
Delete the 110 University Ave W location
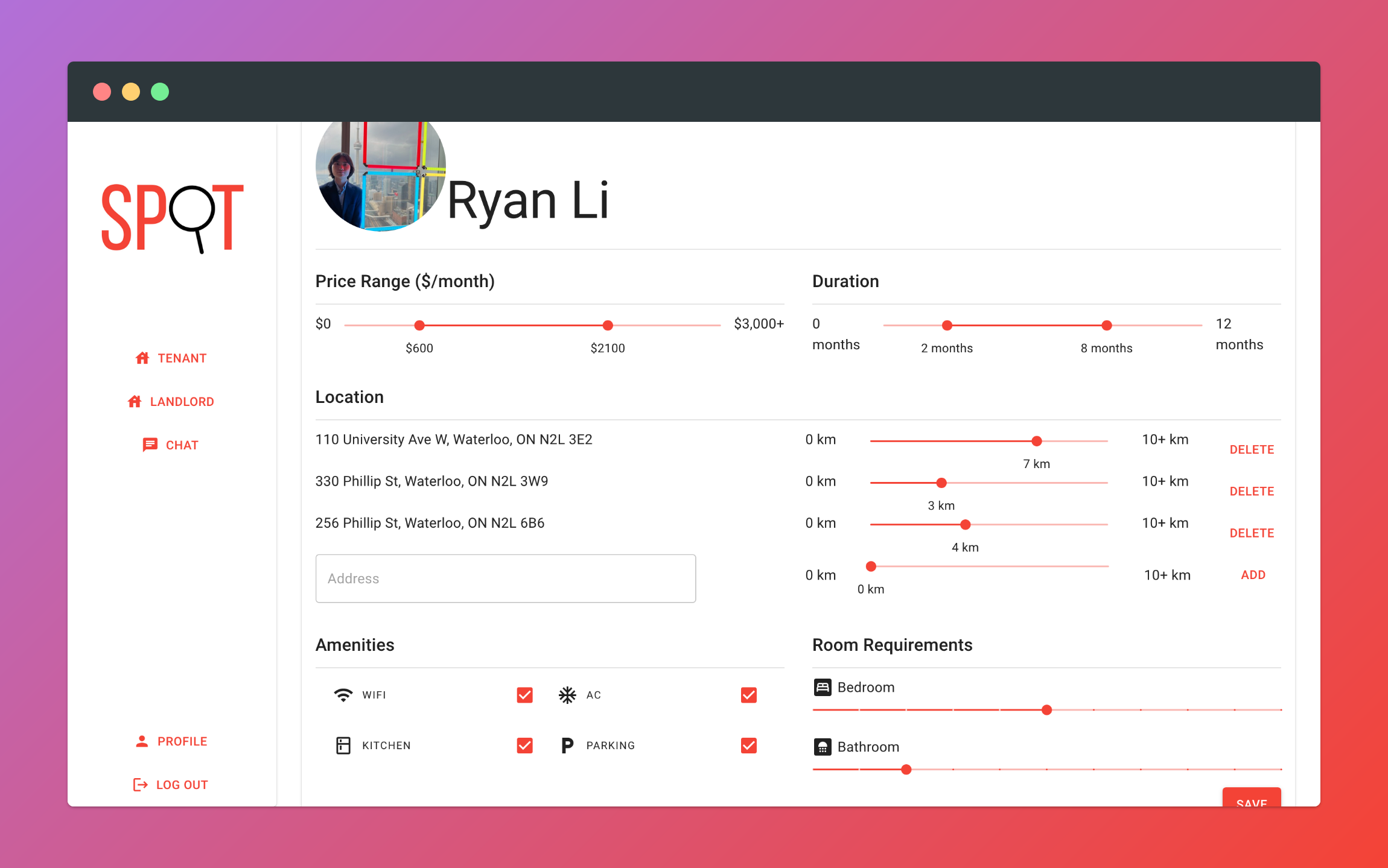[1252, 449]
